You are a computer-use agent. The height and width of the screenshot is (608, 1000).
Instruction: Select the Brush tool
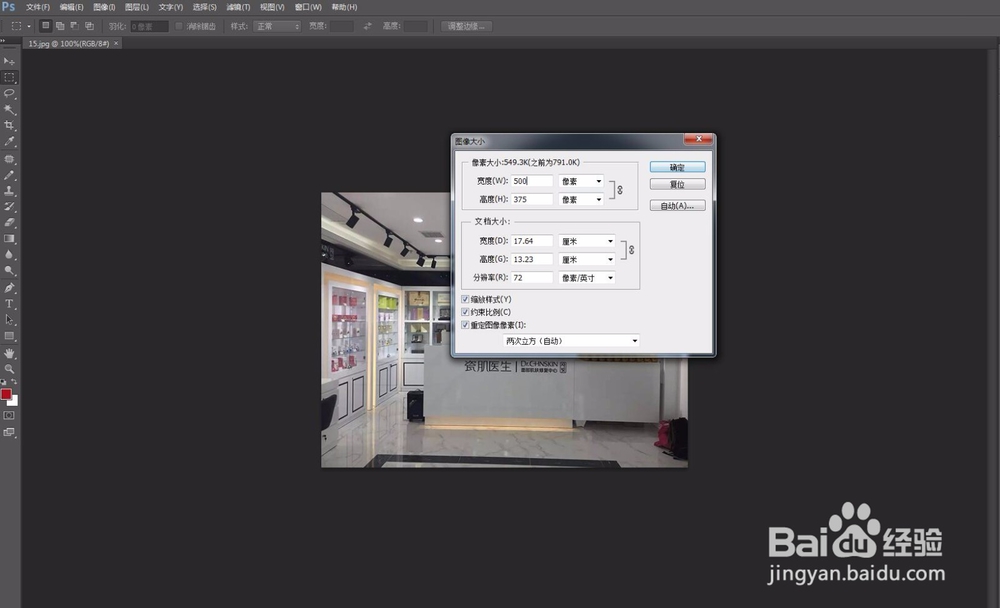[9, 175]
